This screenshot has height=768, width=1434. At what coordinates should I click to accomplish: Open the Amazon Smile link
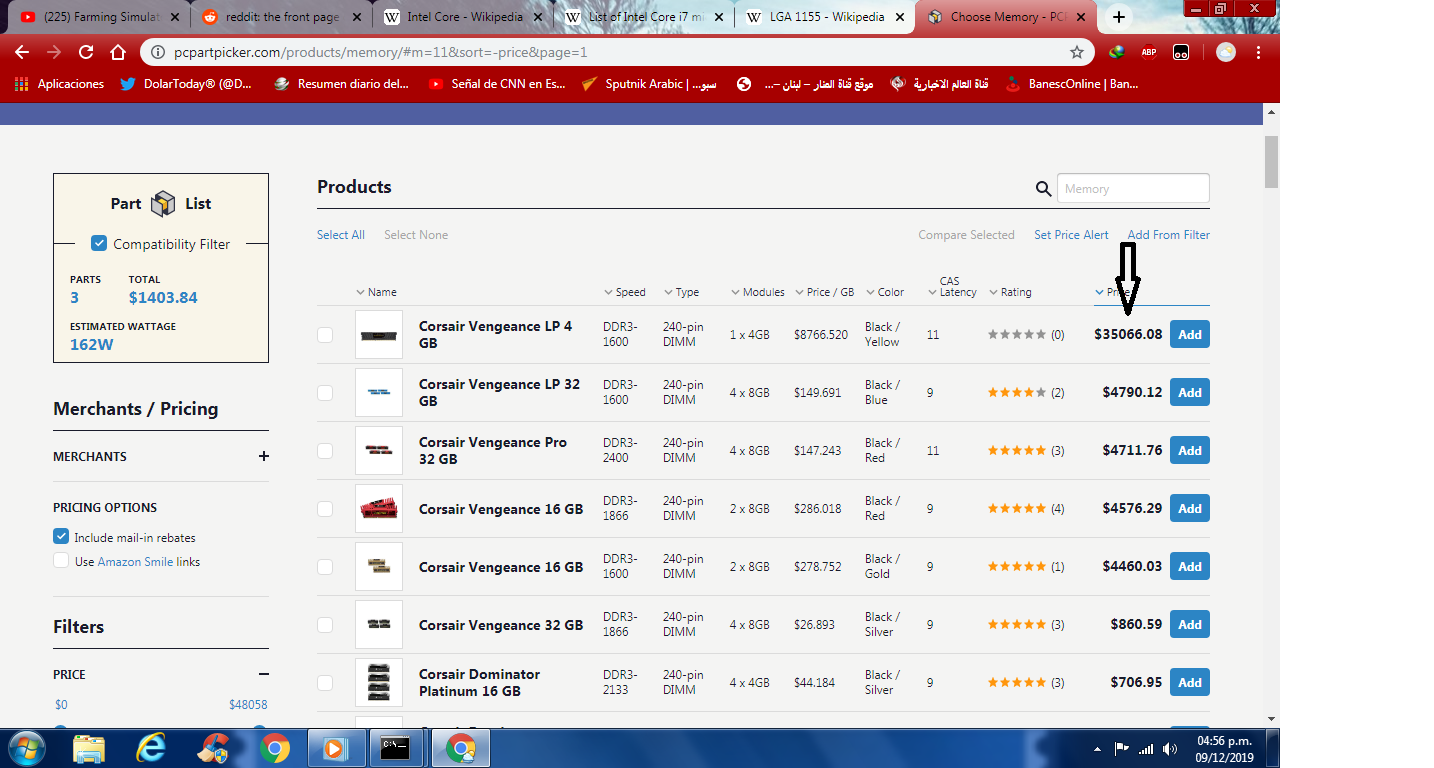pos(135,562)
